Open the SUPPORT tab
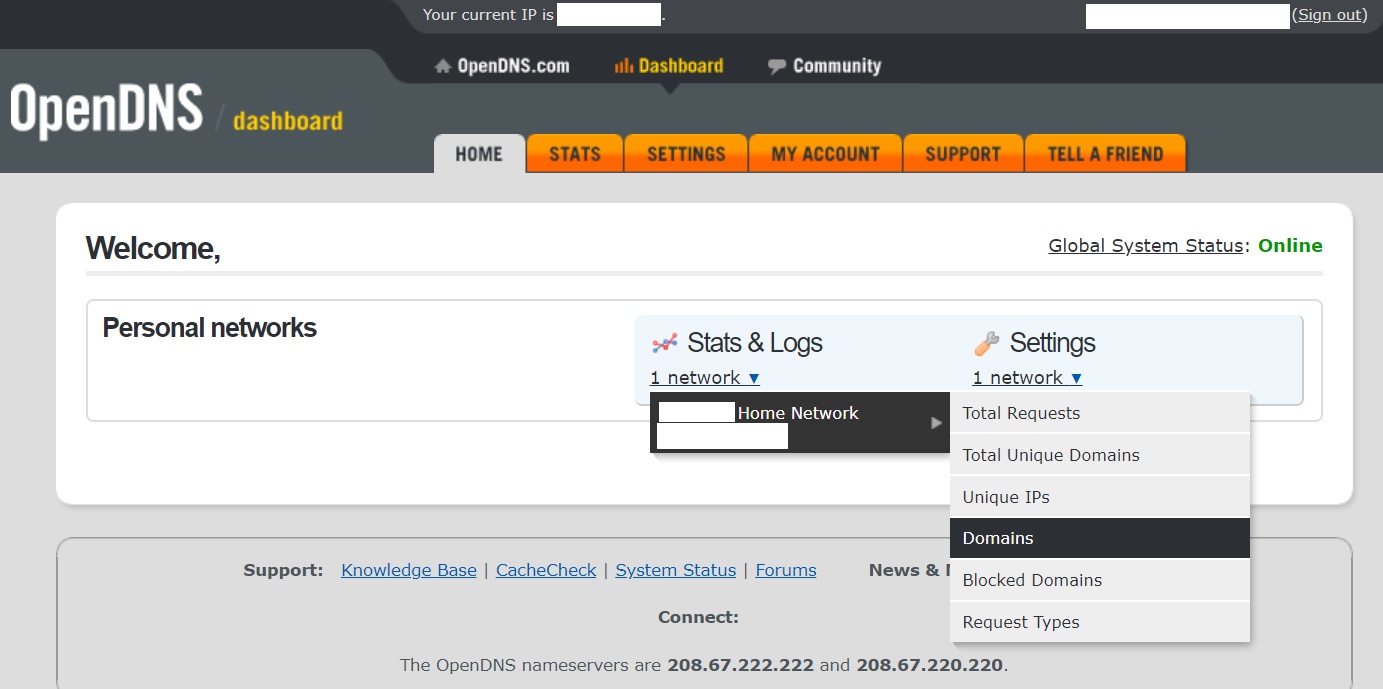Image resolution: width=1383 pixels, height=689 pixels. (x=963, y=154)
